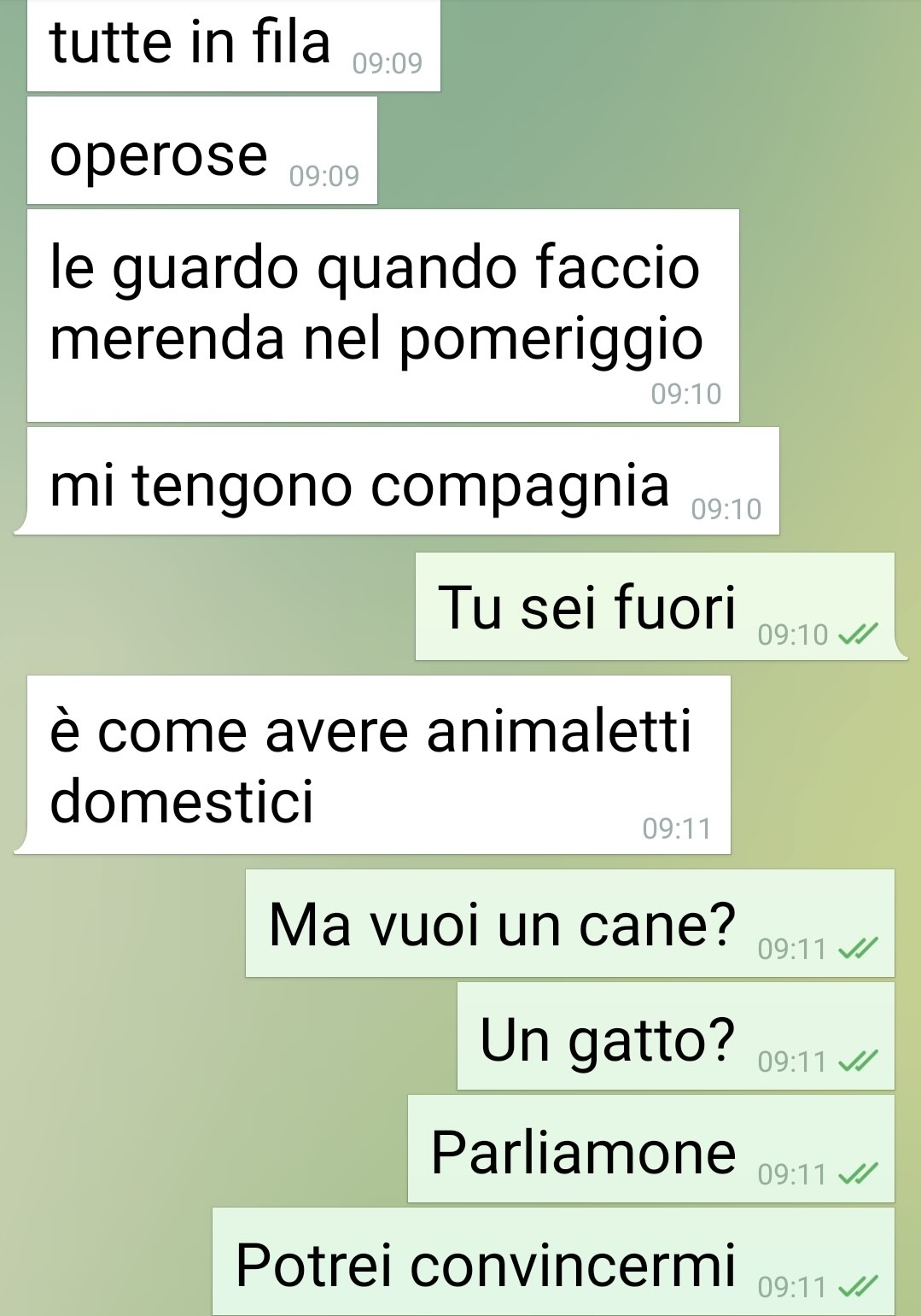
Task: Select the 'Un gatto?' sent message
Action: (x=675, y=1036)
